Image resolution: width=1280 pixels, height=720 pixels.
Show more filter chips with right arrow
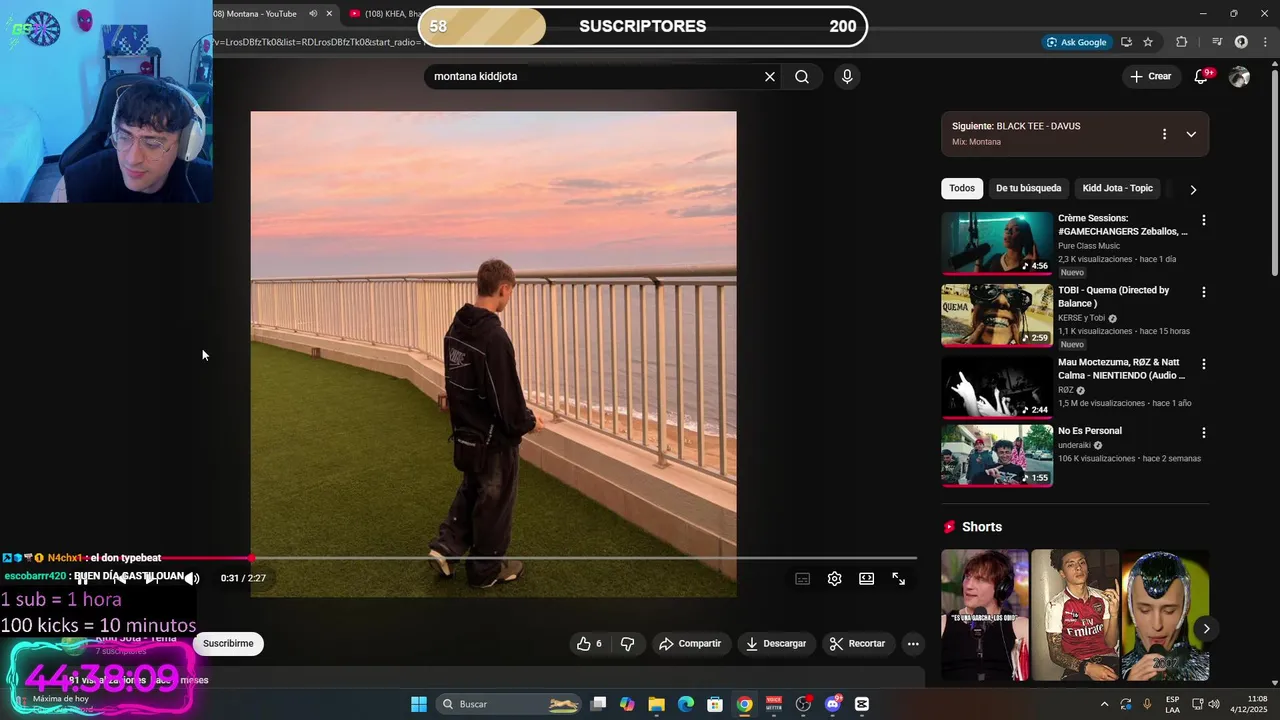(x=1193, y=189)
